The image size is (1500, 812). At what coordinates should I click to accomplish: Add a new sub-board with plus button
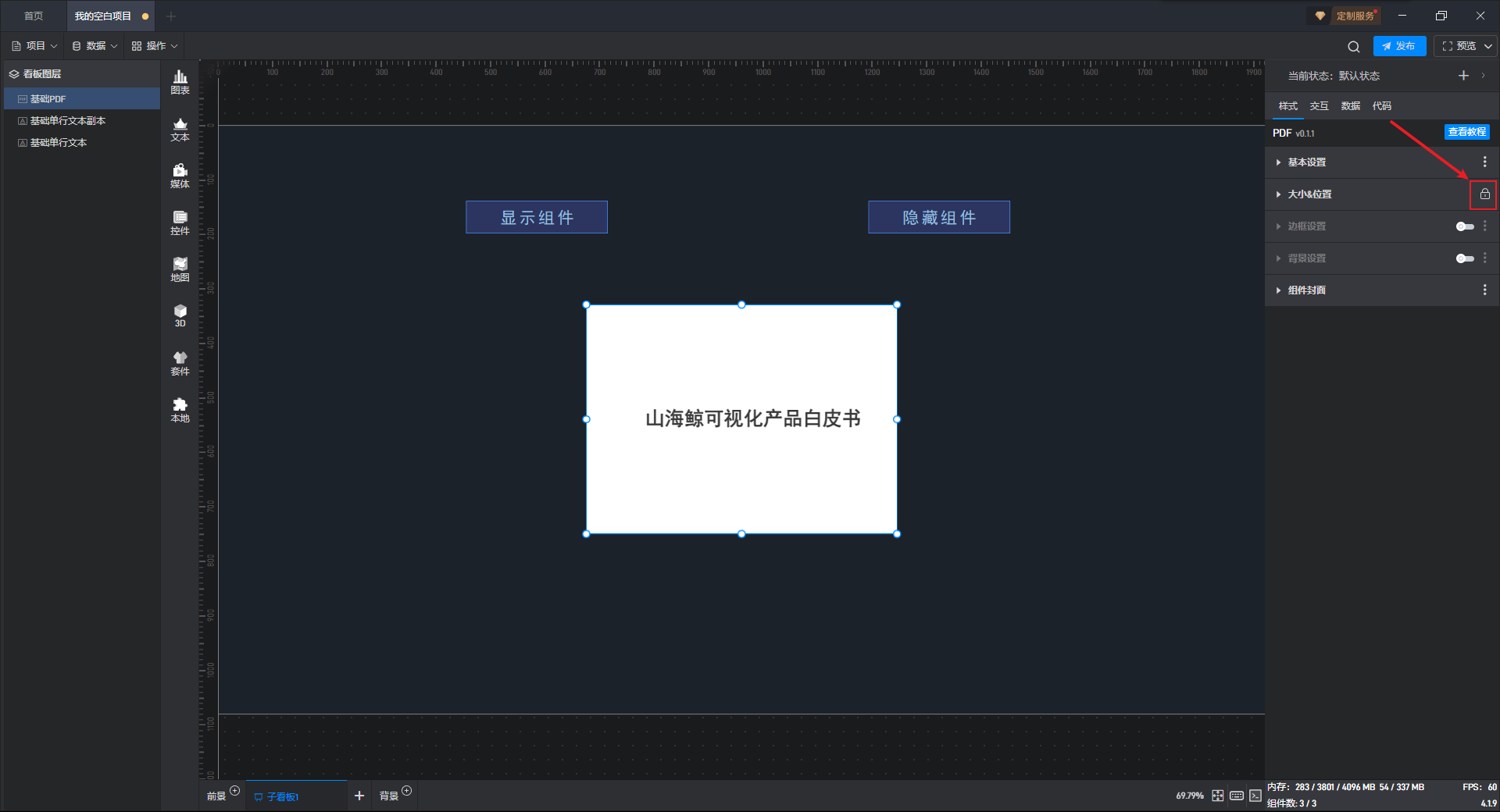[x=359, y=796]
